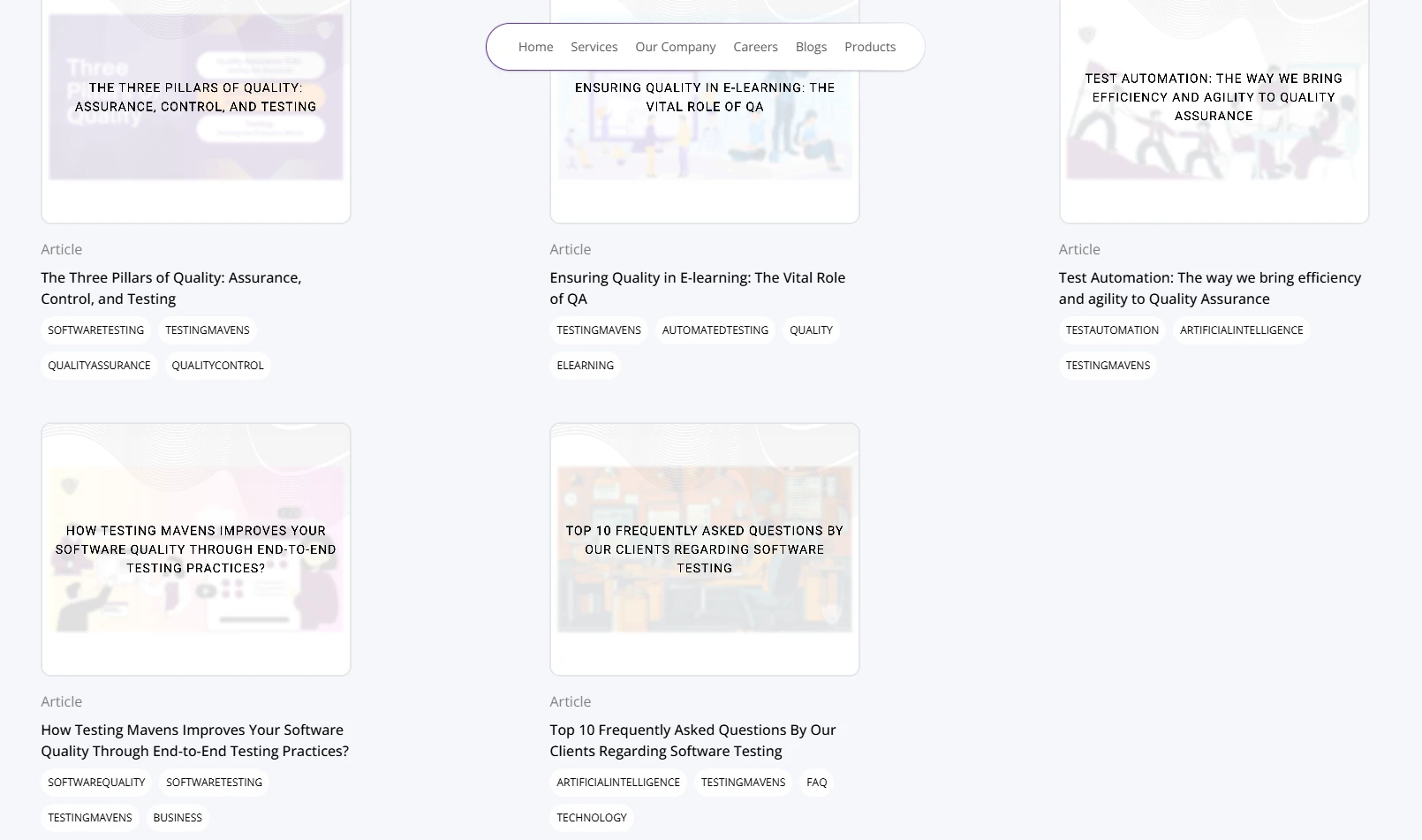
Task: Visit the Careers page
Action: pyautogui.click(x=755, y=47)
